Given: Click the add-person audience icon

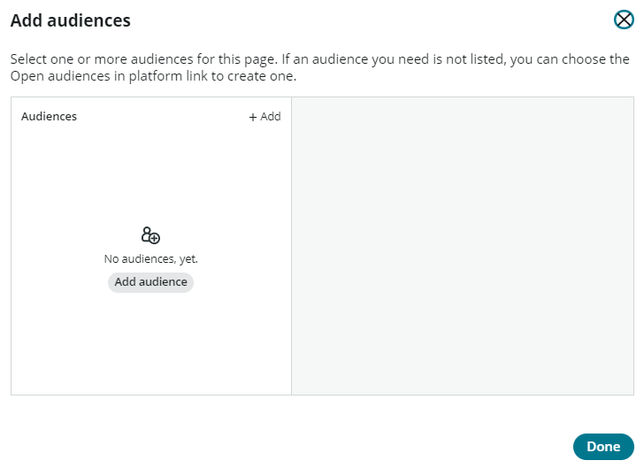Looking at the screenshot, I should tap(150, 235).
